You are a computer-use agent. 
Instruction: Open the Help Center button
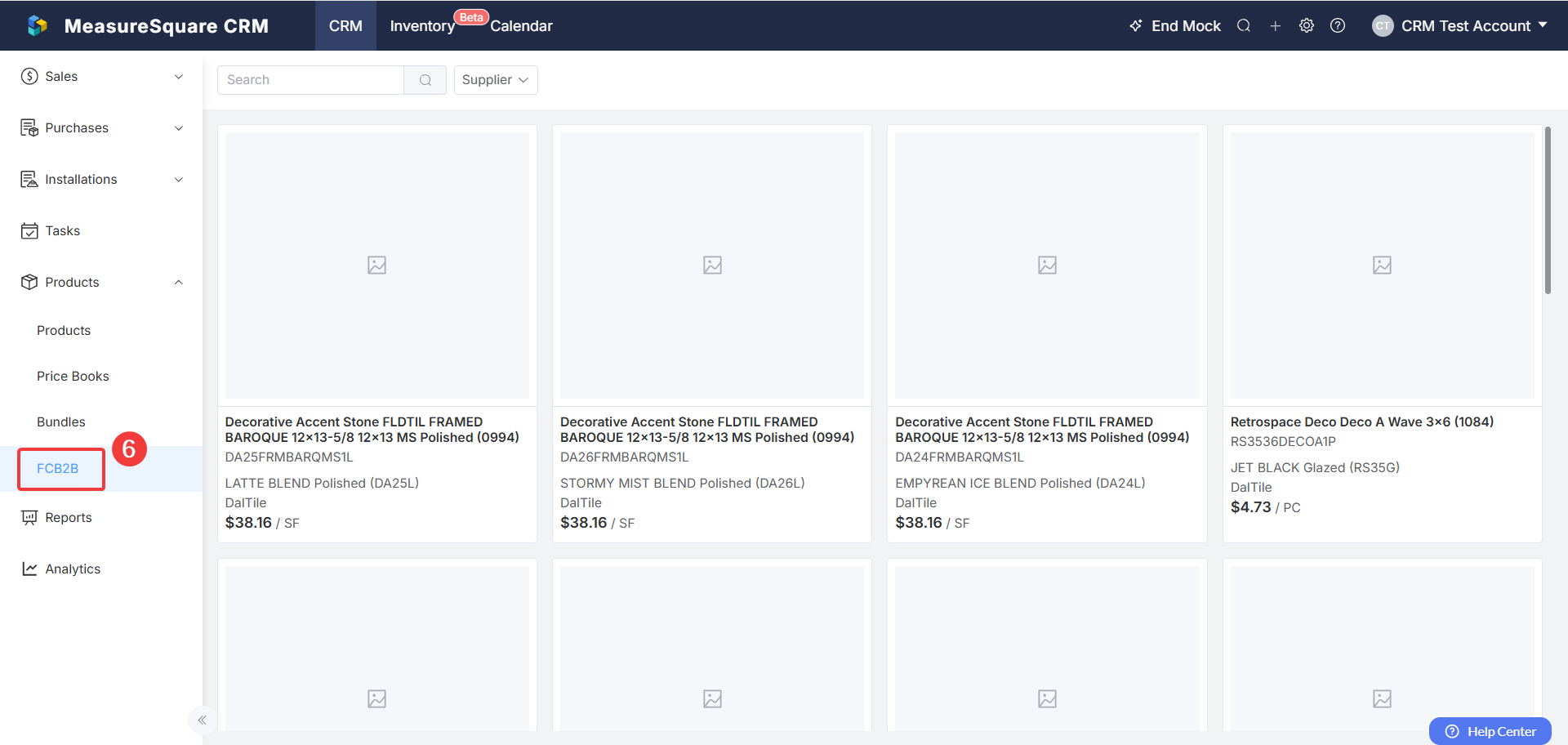pyautogui.click(x=1490, y=731)
